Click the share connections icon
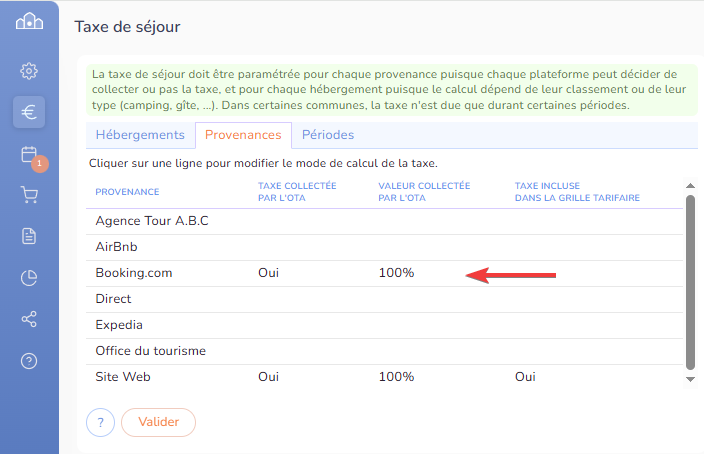The width and height of the screenshot is (704, 454). click(29, 319)
